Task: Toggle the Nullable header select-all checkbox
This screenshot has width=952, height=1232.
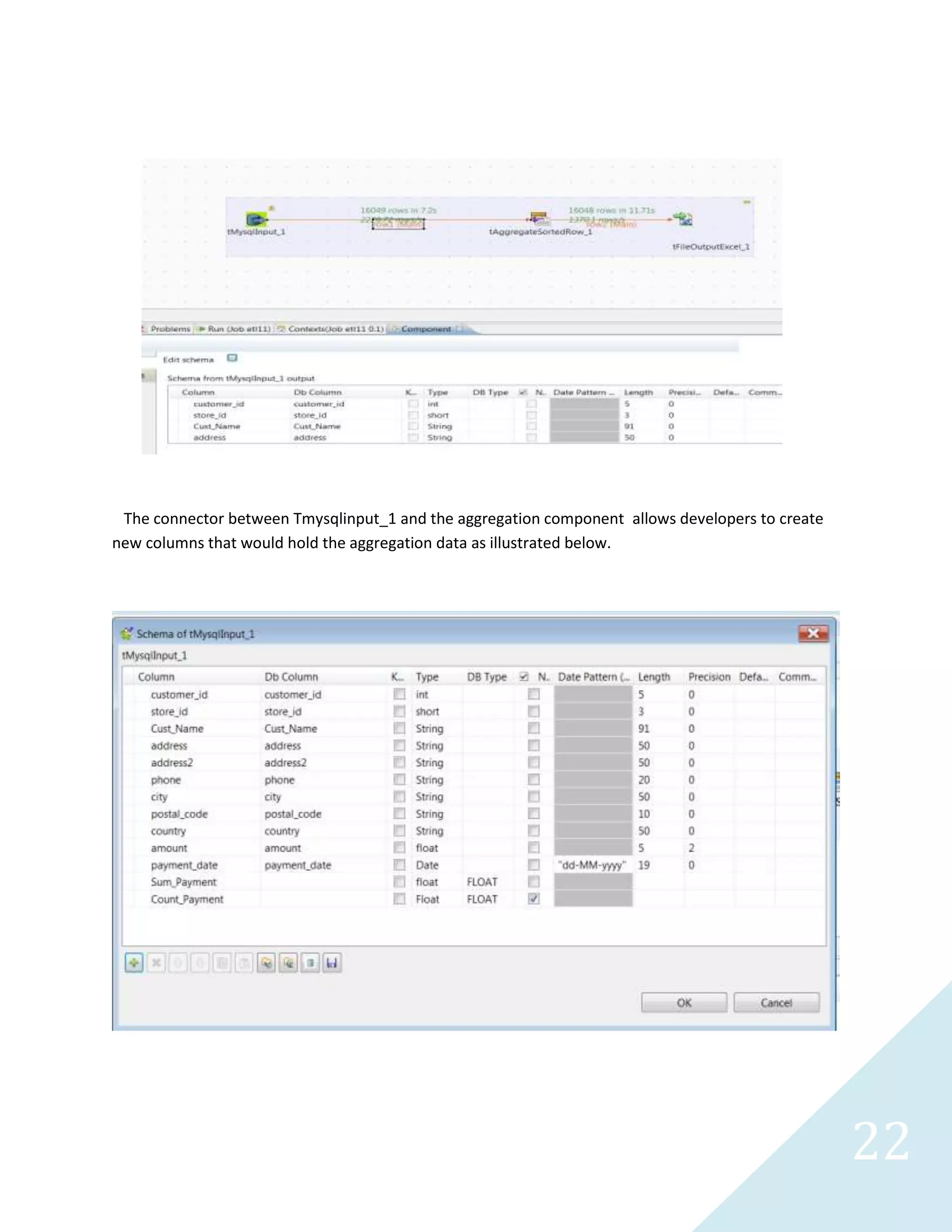Action: (x=524, y=676)
